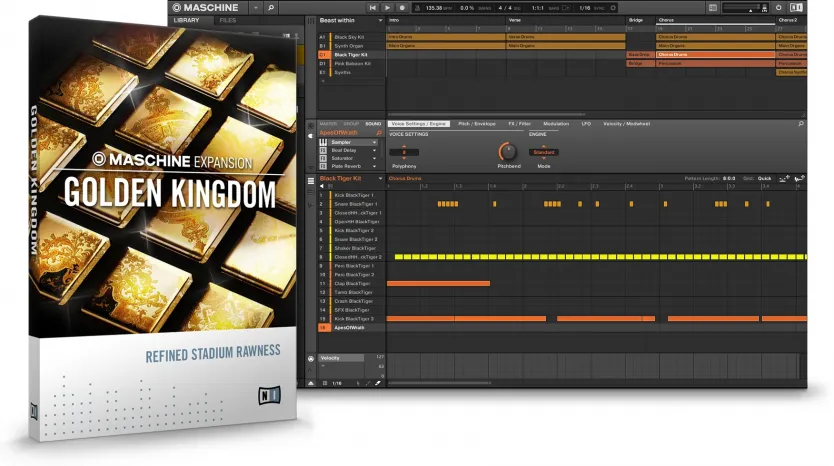Viewport: 834px width, 466px height.
Task: Open the Sampler plug-in dropdown arrow
Action: [374, 142]
